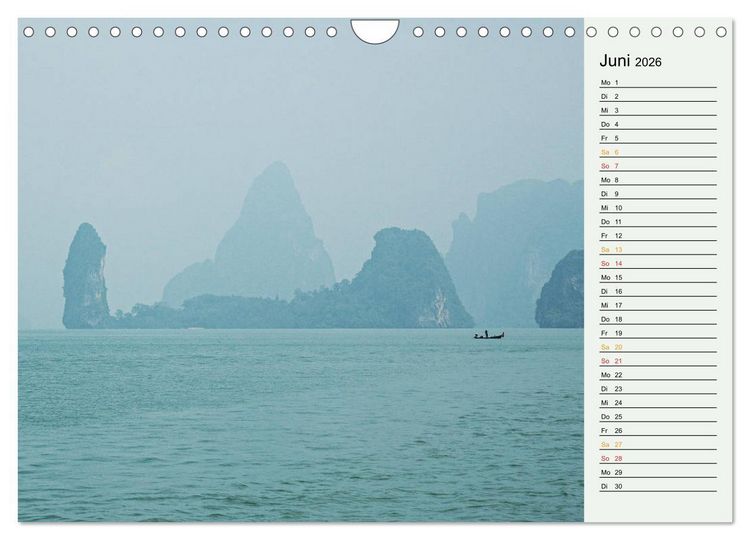The image size is (750, 540).
Task: Select the 'So 14' calendar row
Action: 658,264
